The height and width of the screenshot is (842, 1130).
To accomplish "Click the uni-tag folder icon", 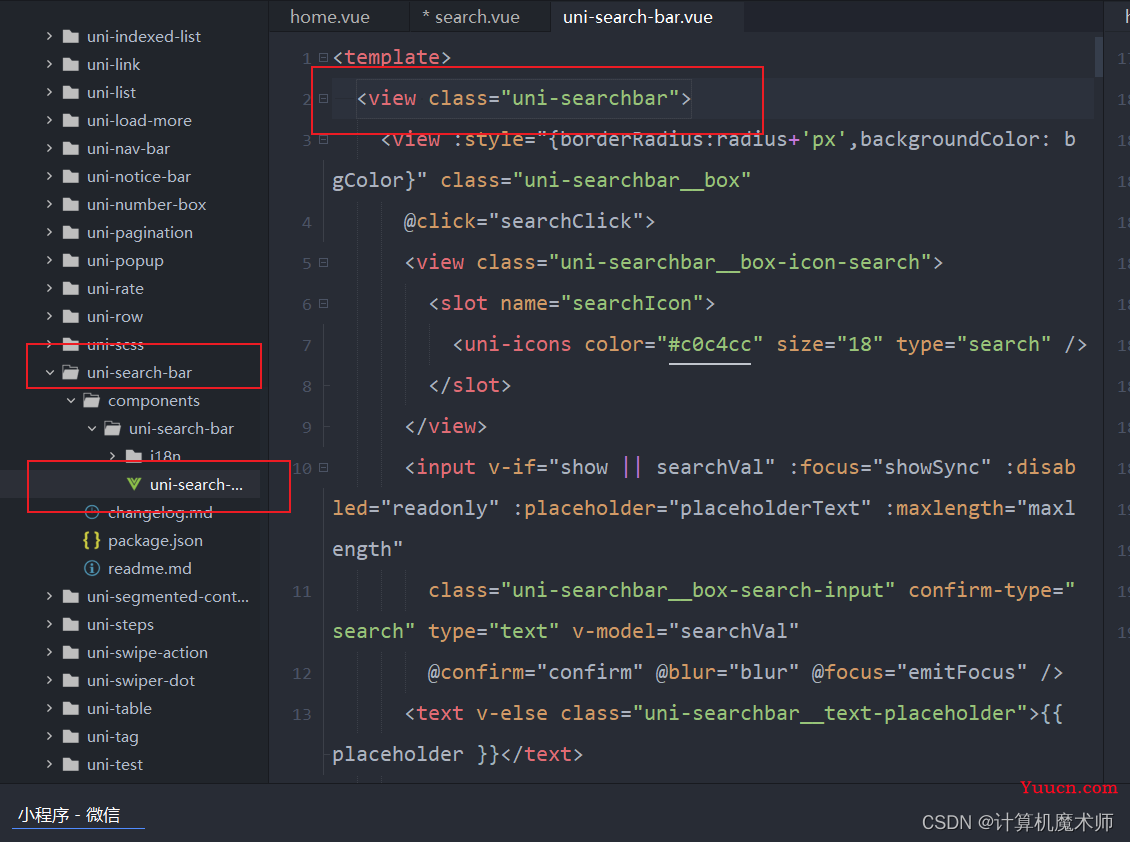I will pyautogui.click(x=71, y=737).
